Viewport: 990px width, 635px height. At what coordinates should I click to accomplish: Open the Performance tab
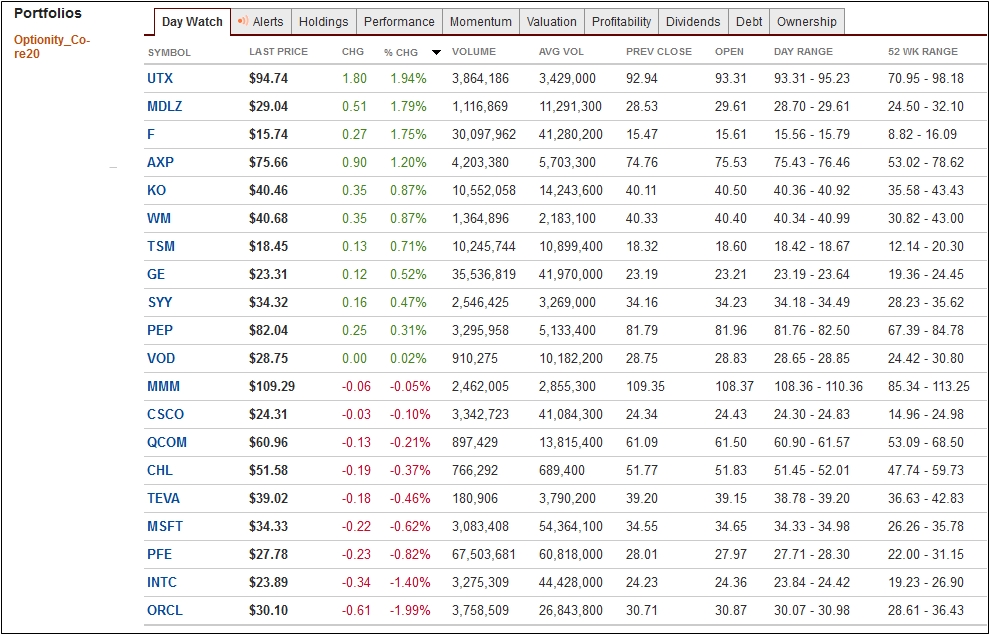point(399,21)
